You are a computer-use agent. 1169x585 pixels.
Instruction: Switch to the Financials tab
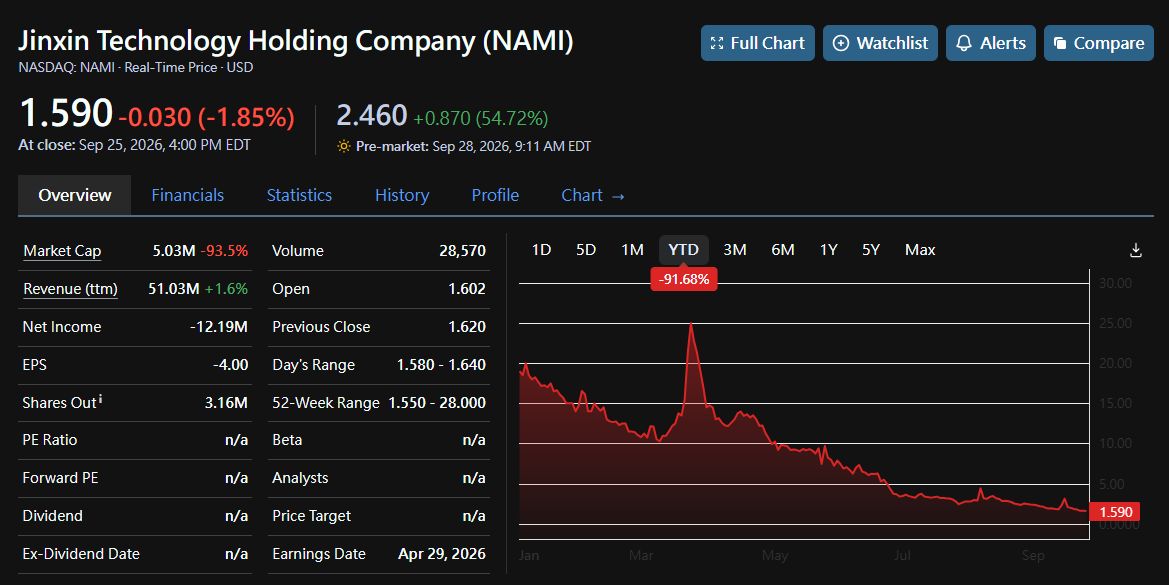tap(188, 195)
